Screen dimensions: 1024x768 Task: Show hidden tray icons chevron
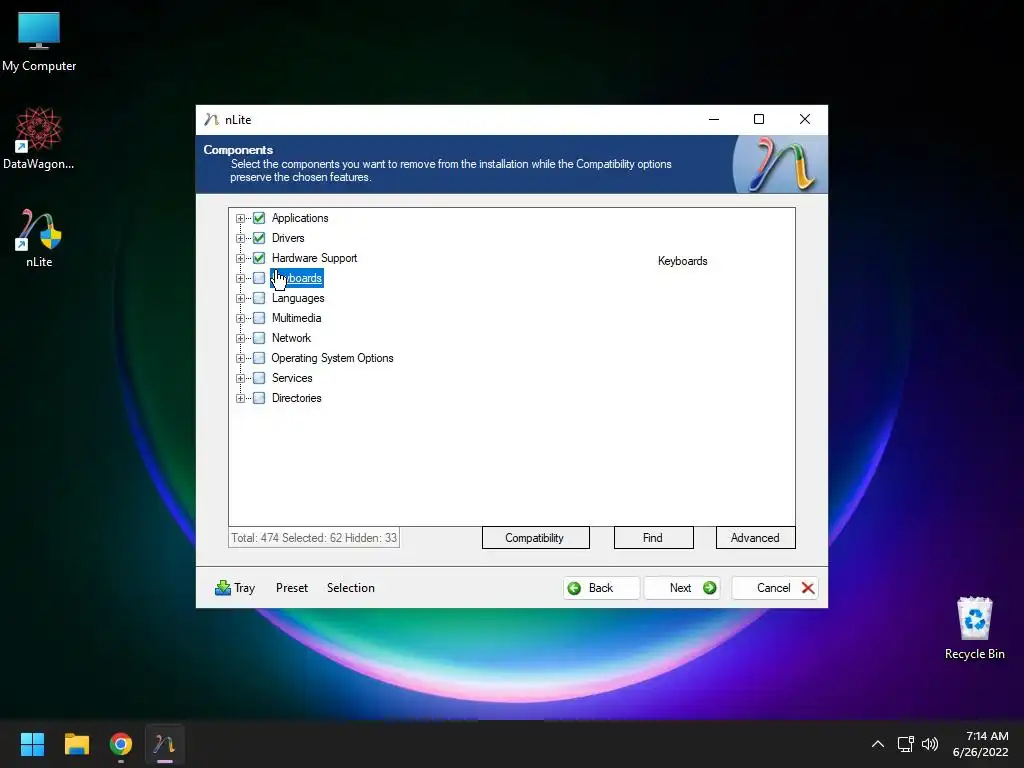pyautogui.click(x=878, y=744)
